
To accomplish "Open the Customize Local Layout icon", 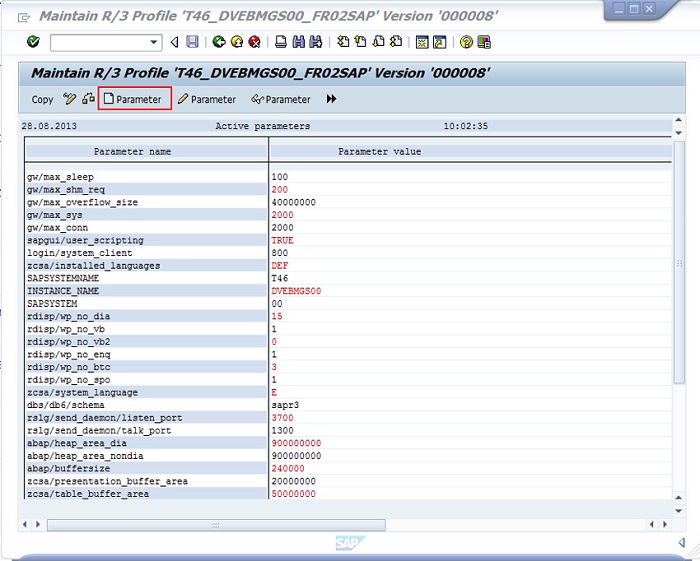I will pyautogui.click(x=484, y=42).
